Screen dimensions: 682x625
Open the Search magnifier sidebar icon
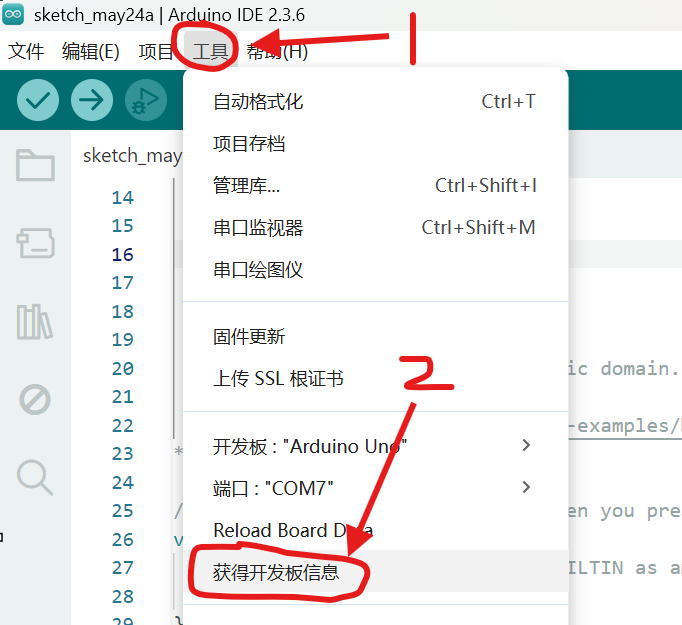(35, 477)
